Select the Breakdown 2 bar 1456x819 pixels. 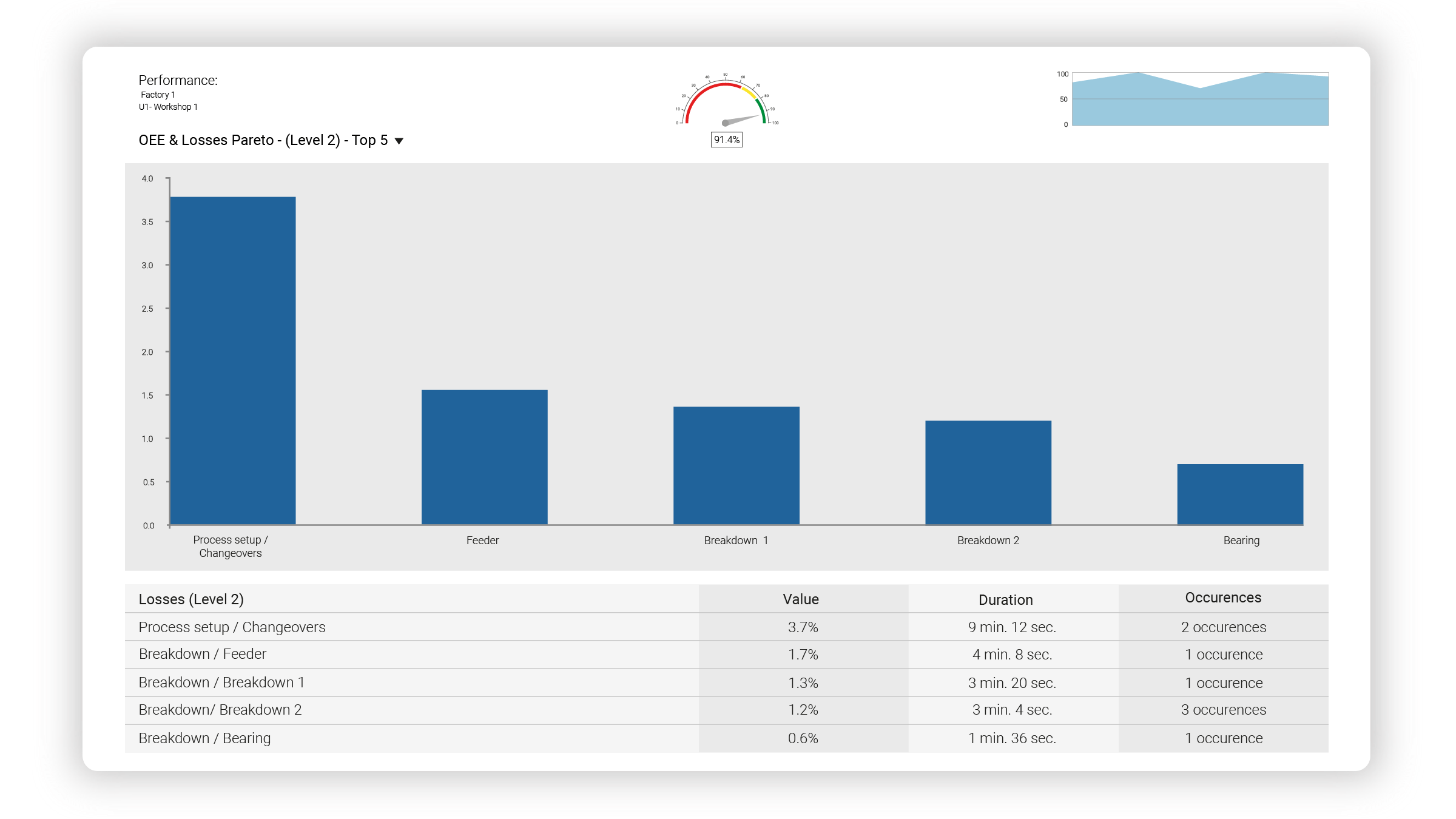tap(988, 473)
